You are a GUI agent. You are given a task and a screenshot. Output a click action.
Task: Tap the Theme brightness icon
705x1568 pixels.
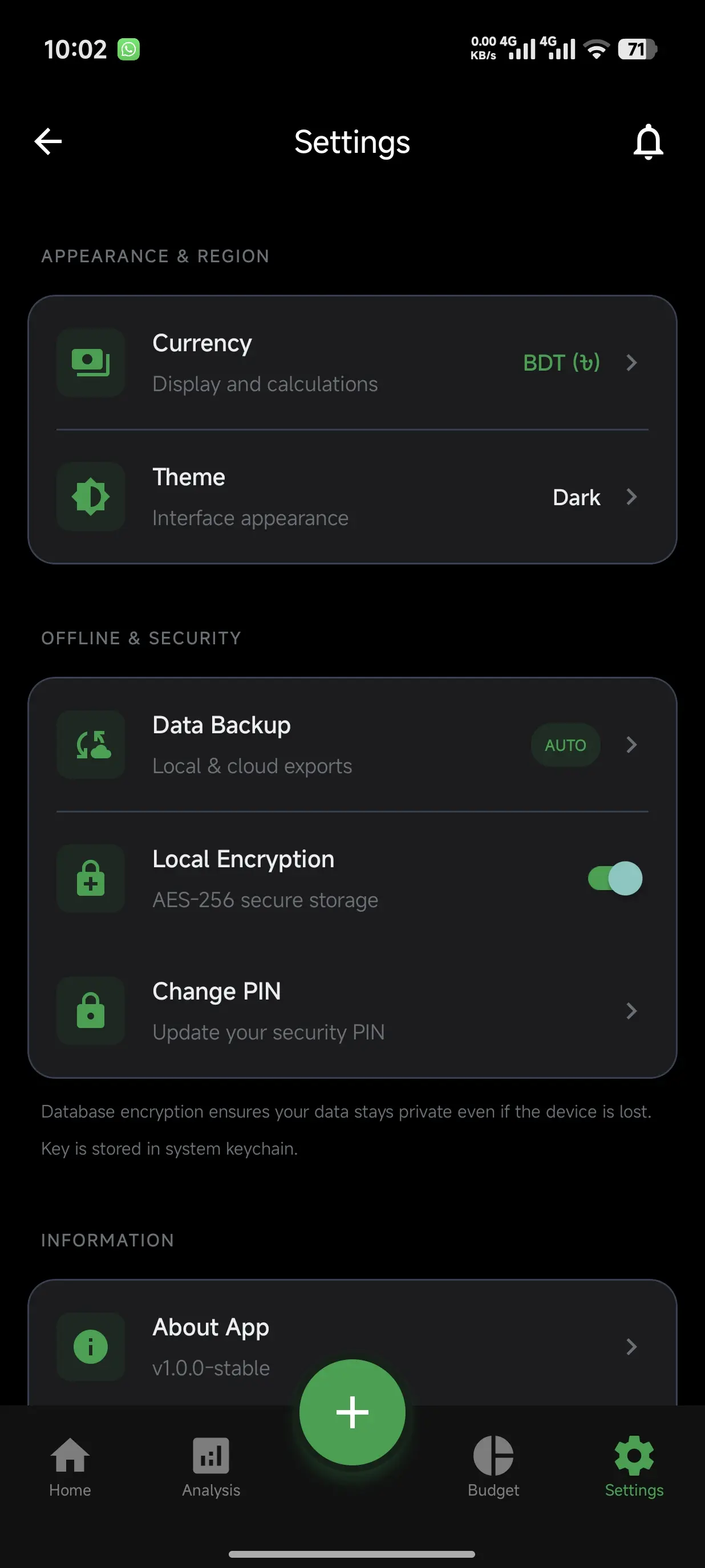[x=91, y=497]
